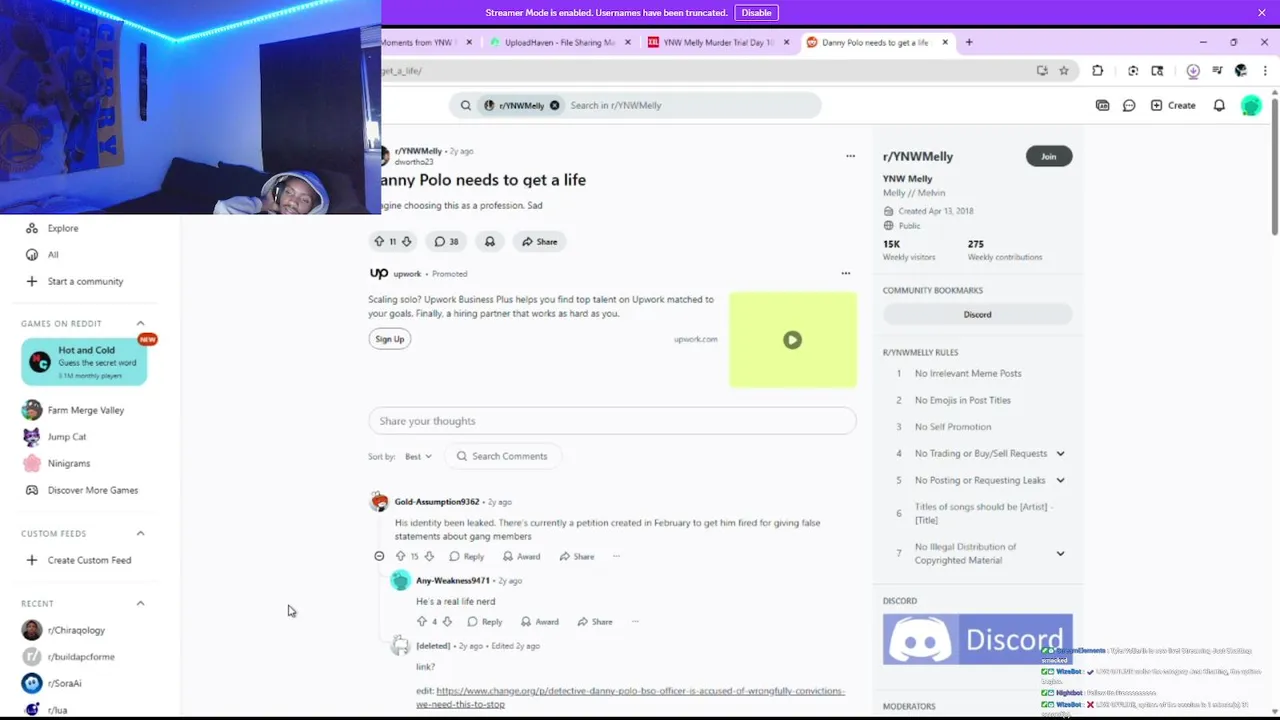Close the Danny Polo browser tab
The image size is (1280, 720).
click(945, 42)
